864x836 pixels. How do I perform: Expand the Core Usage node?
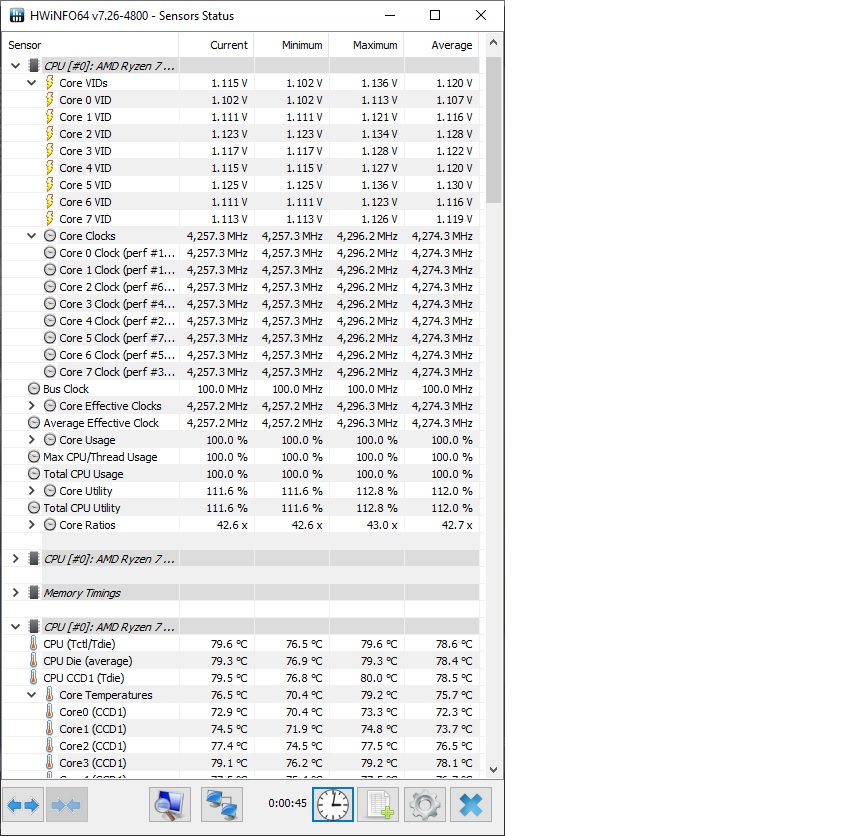click(31, 440)
